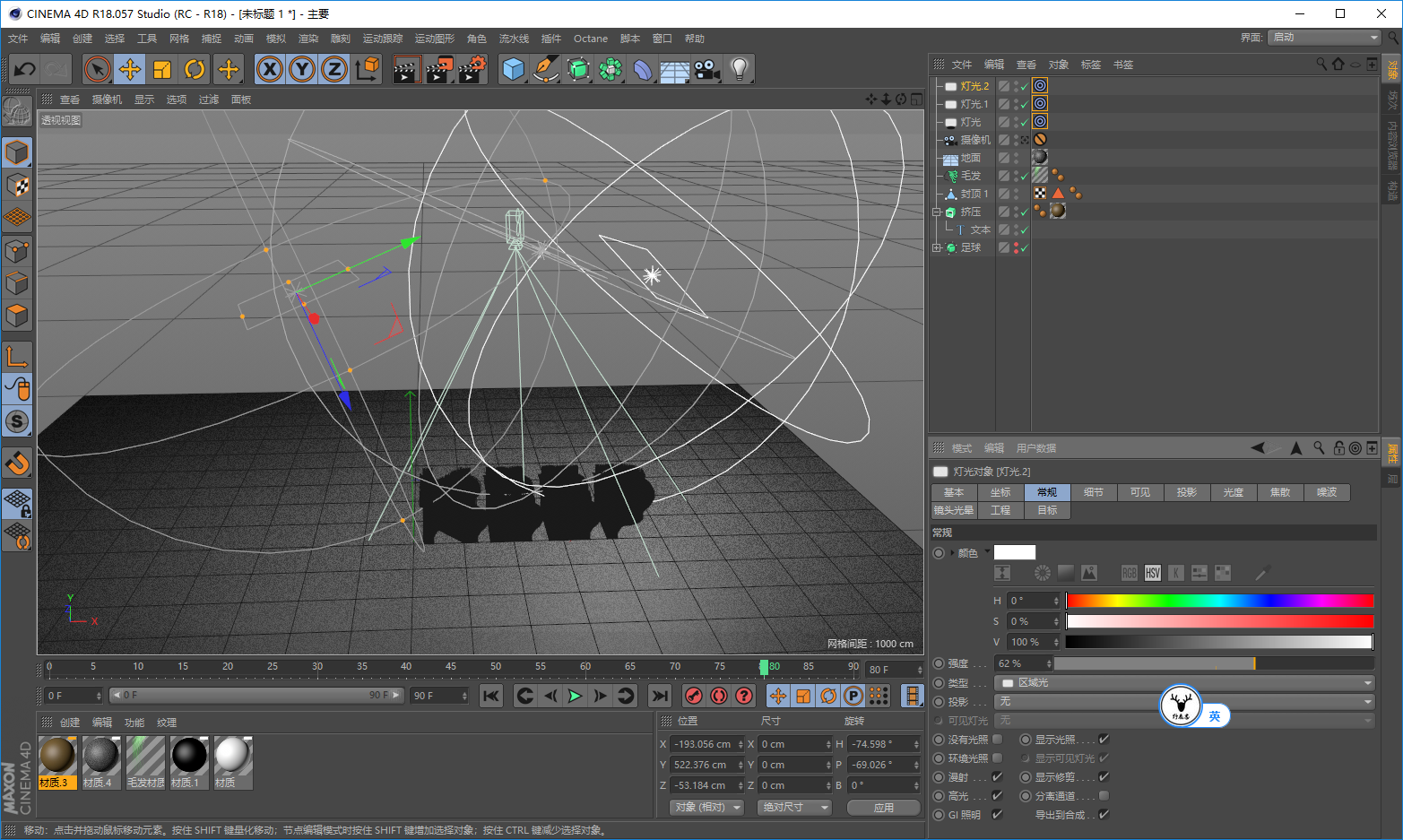
Task: Toggle the Y axis lock
Action: pos(302,69)
